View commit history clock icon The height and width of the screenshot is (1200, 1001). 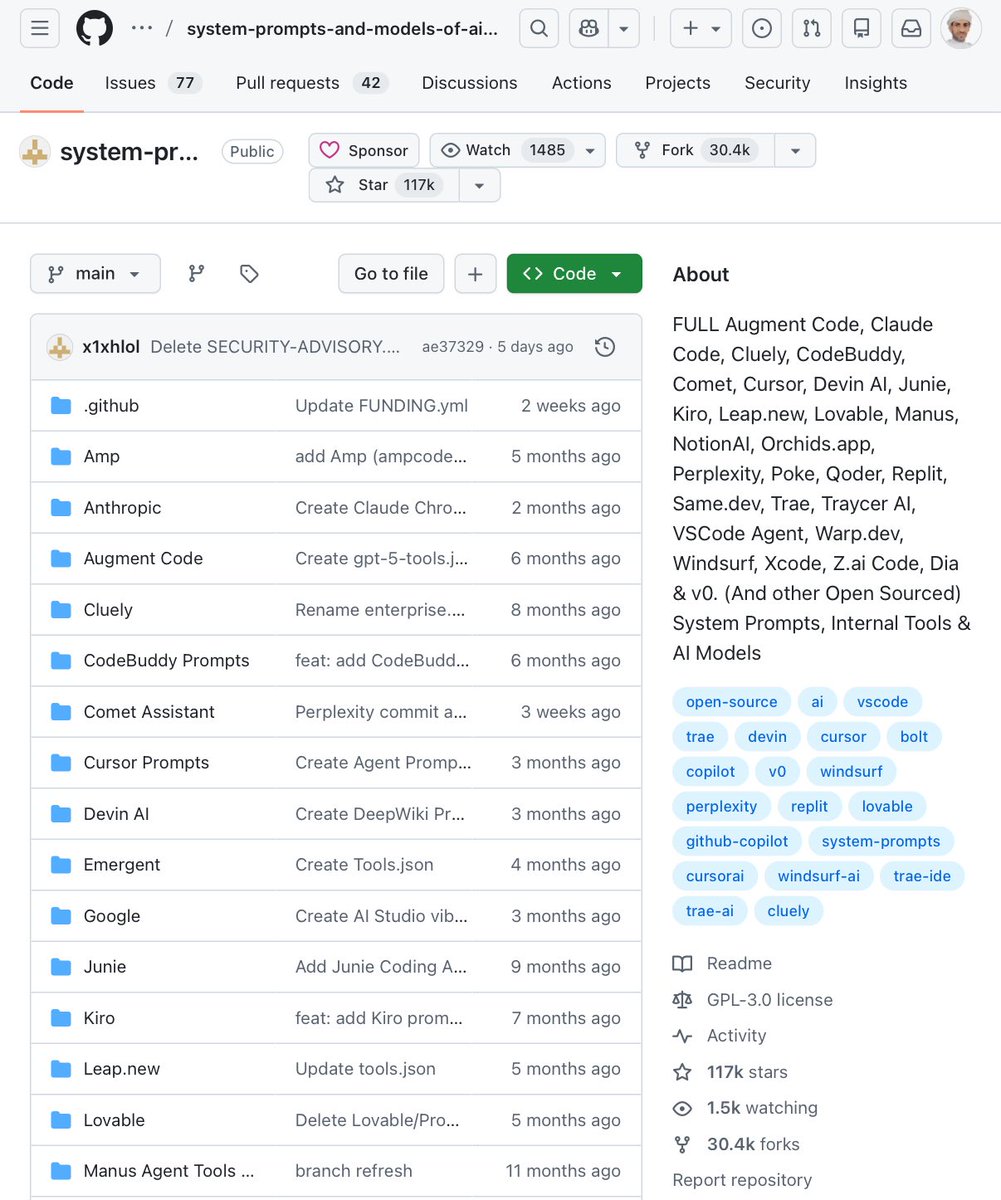[x=605, y=347]
